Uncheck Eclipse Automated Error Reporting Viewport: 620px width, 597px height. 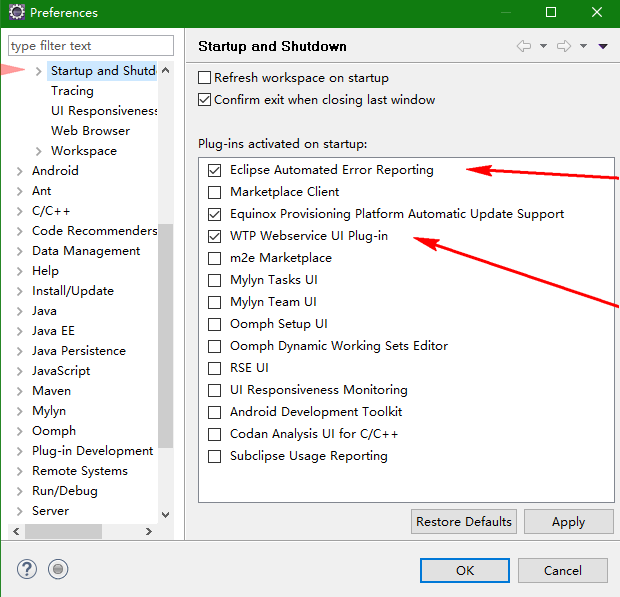click(214, 170)
